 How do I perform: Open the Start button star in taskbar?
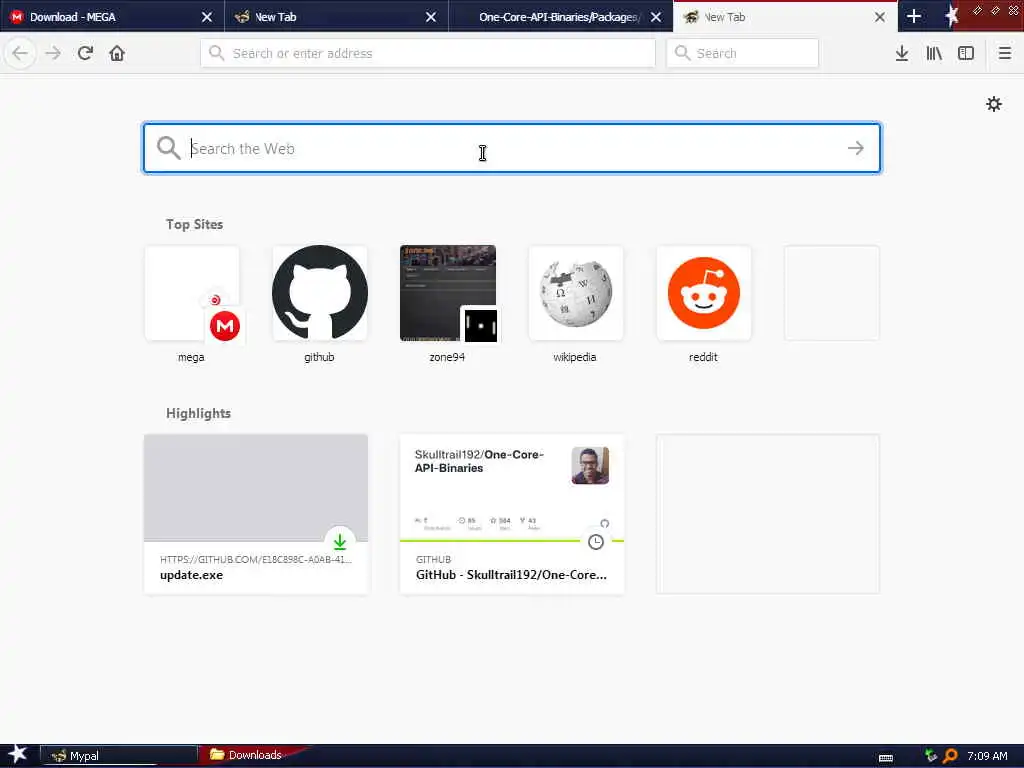pyautogui.click(x=18, y=754)
